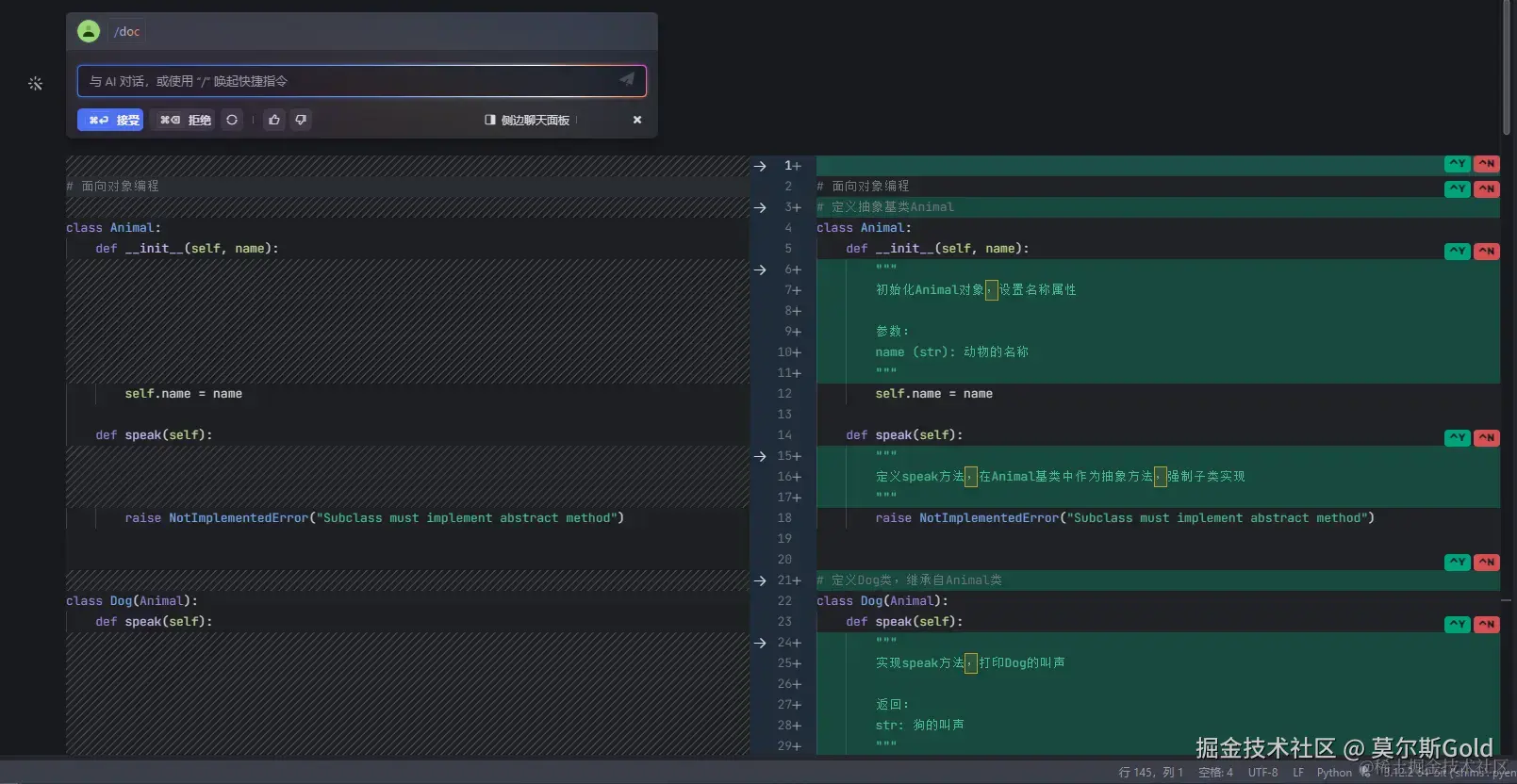Screen dimensions: 1517x784
Task: Click the thumbs-up feedback icon
Action: point(274,120)
